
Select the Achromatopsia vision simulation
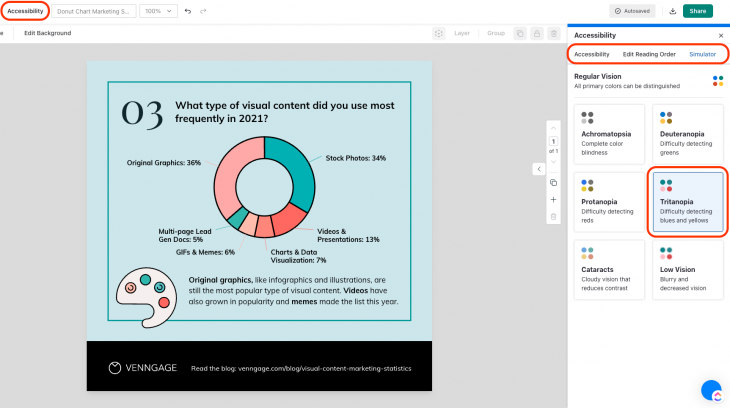click(609, 134)
